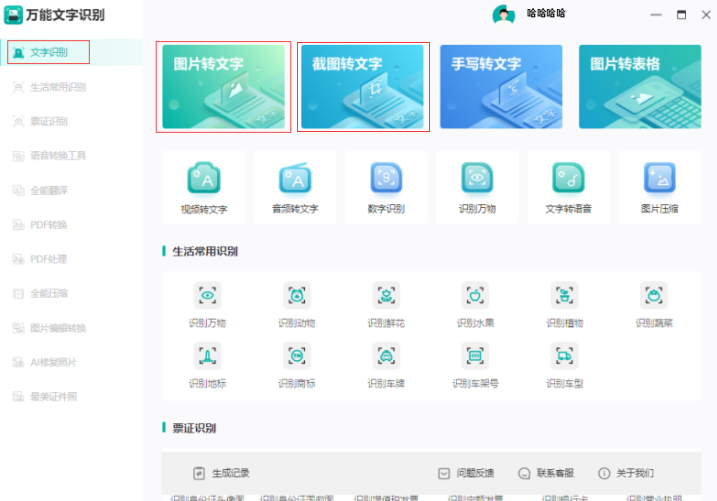Image resolution: width=717 pixels, height=501 pixels.
Task: Maximize the application window
Action: pyautogui.click(x=681, y=15)
